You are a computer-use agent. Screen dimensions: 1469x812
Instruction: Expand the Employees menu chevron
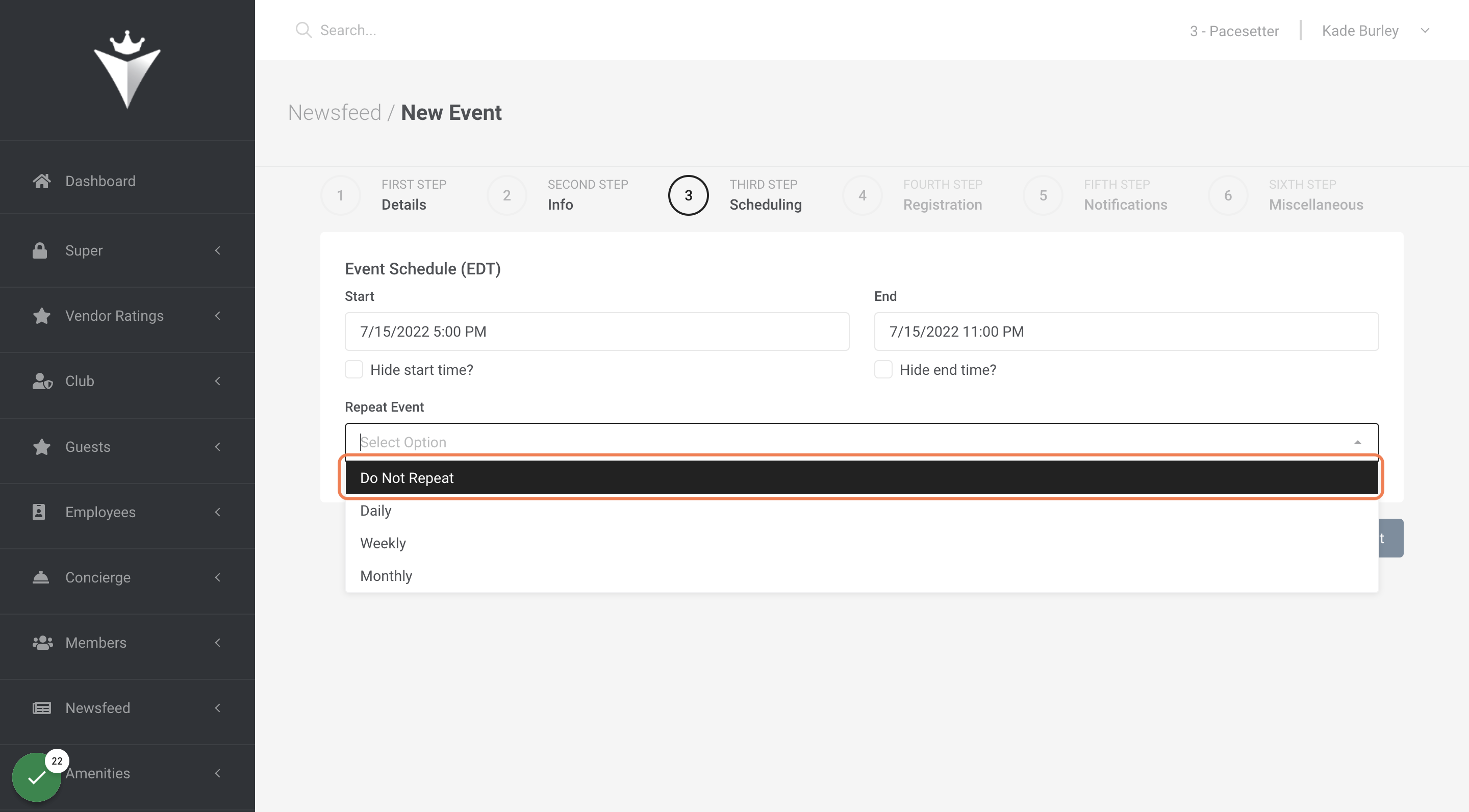(x=217, y=512)
